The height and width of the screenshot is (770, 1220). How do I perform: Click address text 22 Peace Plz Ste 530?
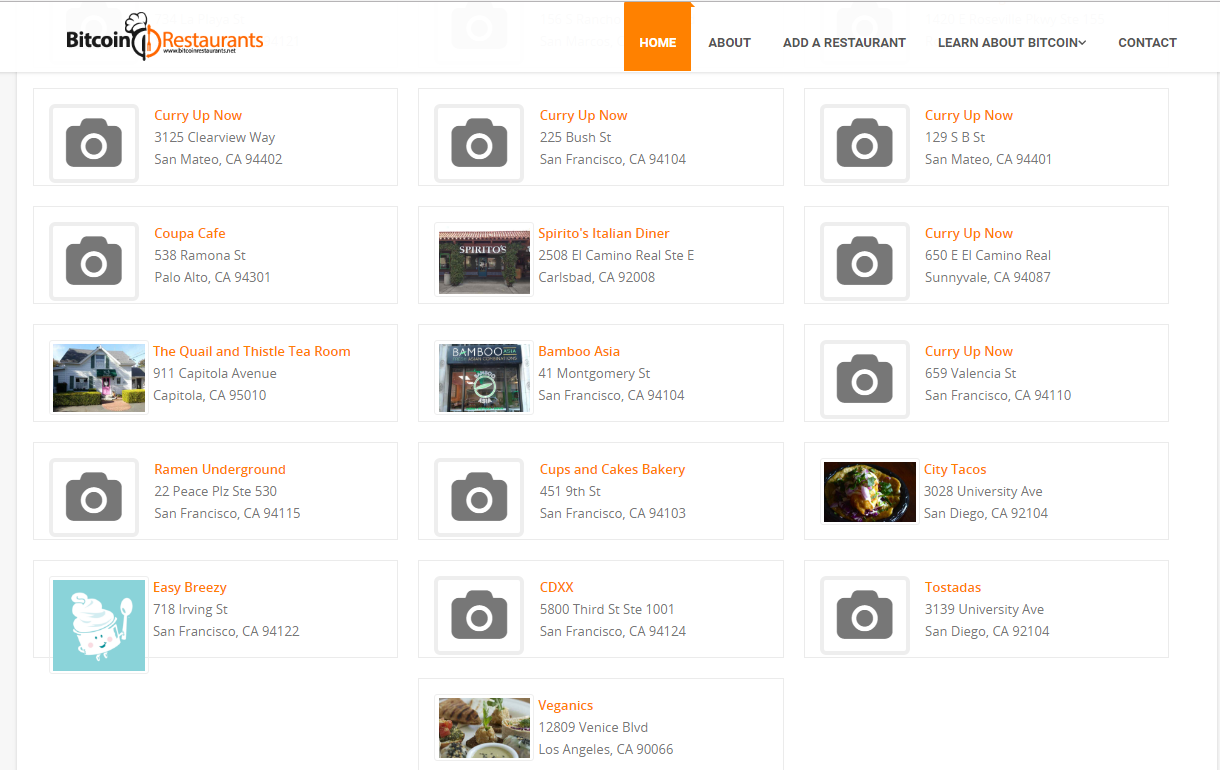(x=216, y=491)
